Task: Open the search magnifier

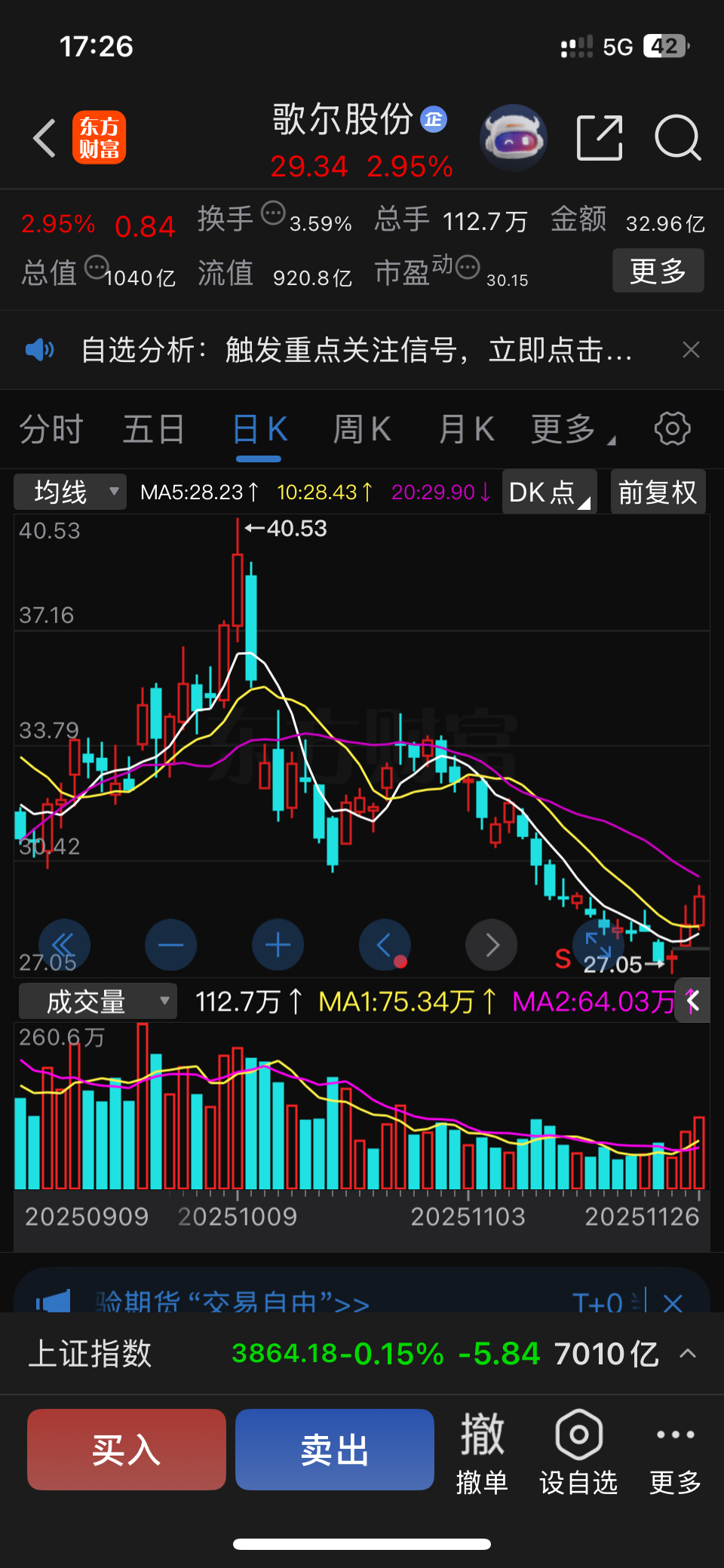Action: point(678,138)
